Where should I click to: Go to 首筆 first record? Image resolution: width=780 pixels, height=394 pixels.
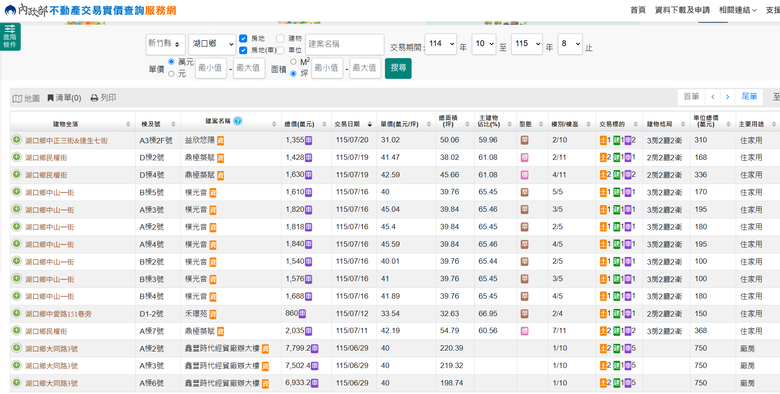tap(691, 97)
